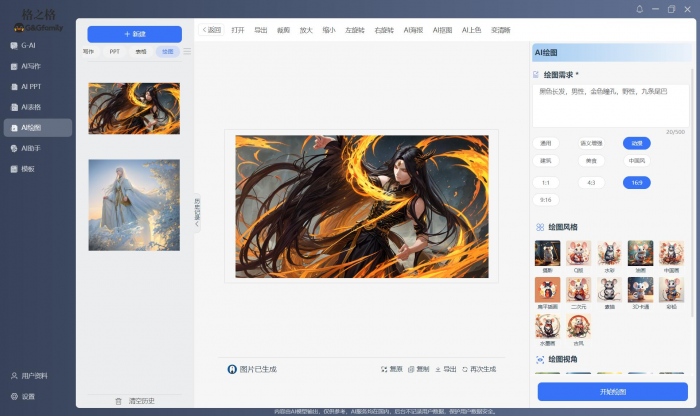
Task: Select the 1:1 aspect ratio option
Action: coord(546,183)
